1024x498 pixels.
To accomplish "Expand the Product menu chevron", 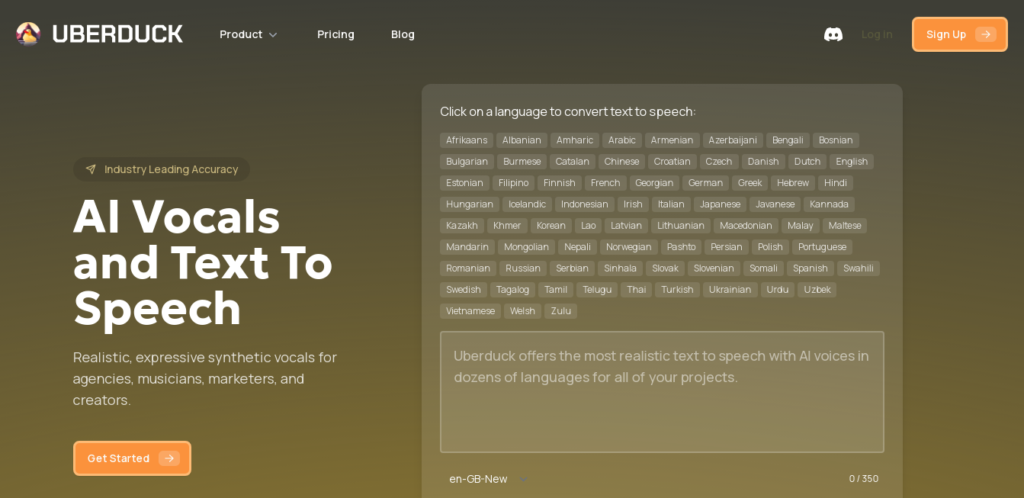I will click(x=273, y=35).
